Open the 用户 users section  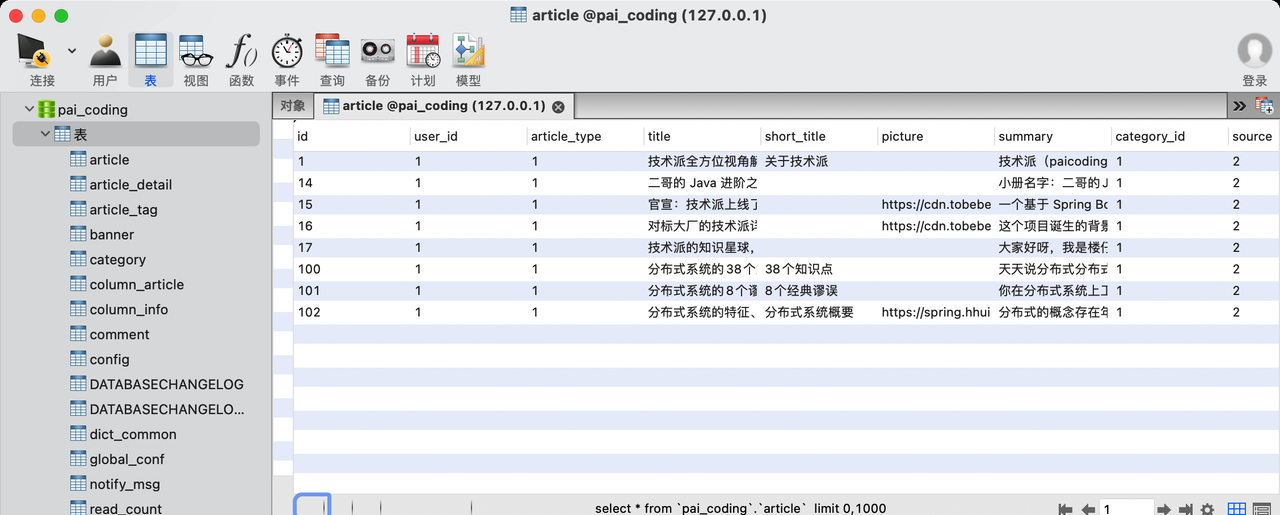pyautogui.click(x=105, y=60)
